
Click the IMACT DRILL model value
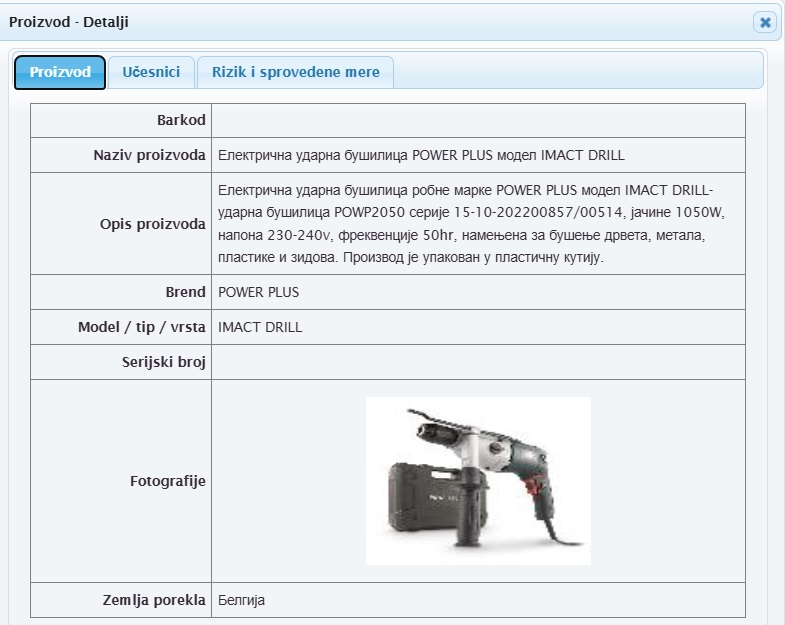(x=260, y=327)
